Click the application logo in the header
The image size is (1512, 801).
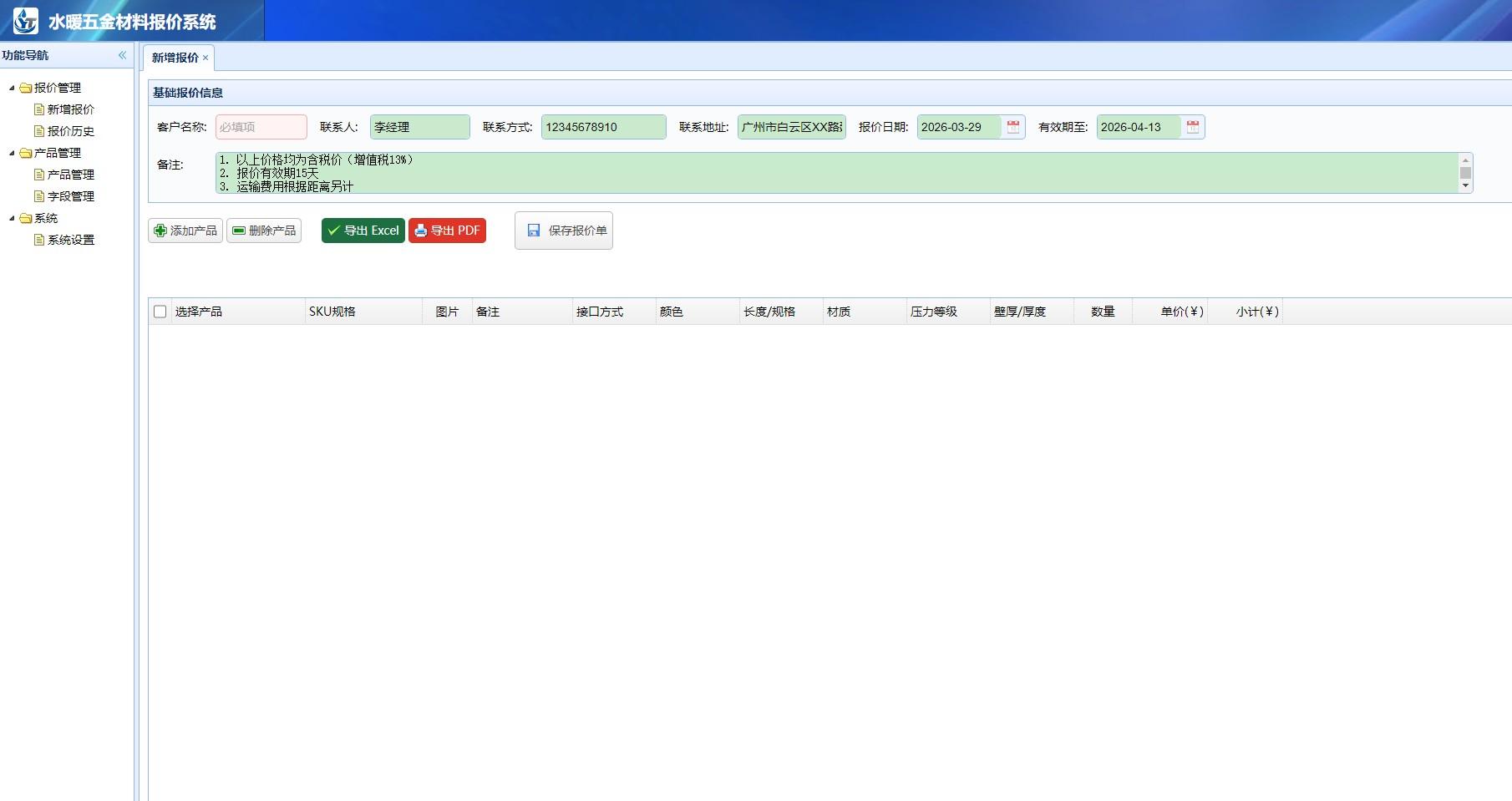[x=26, y=21]
